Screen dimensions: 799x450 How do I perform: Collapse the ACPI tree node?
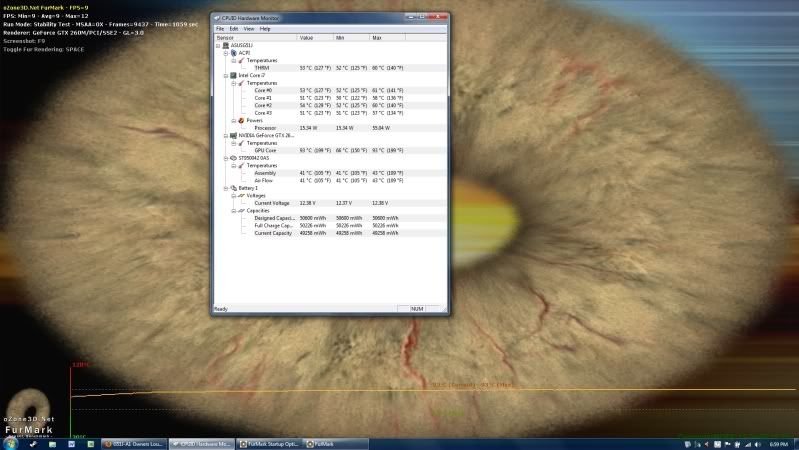pos(226,53)
